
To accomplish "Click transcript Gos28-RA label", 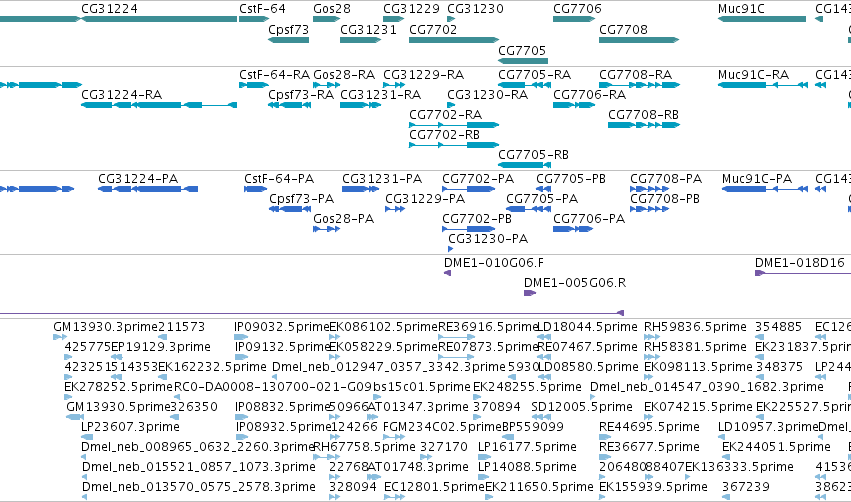I will tap(344, 74).
